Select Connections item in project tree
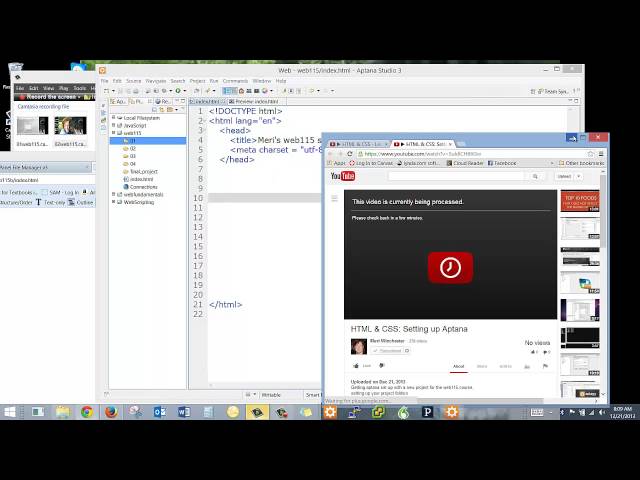This screenshot has width=640, height=480. click(x=140, y=187)
